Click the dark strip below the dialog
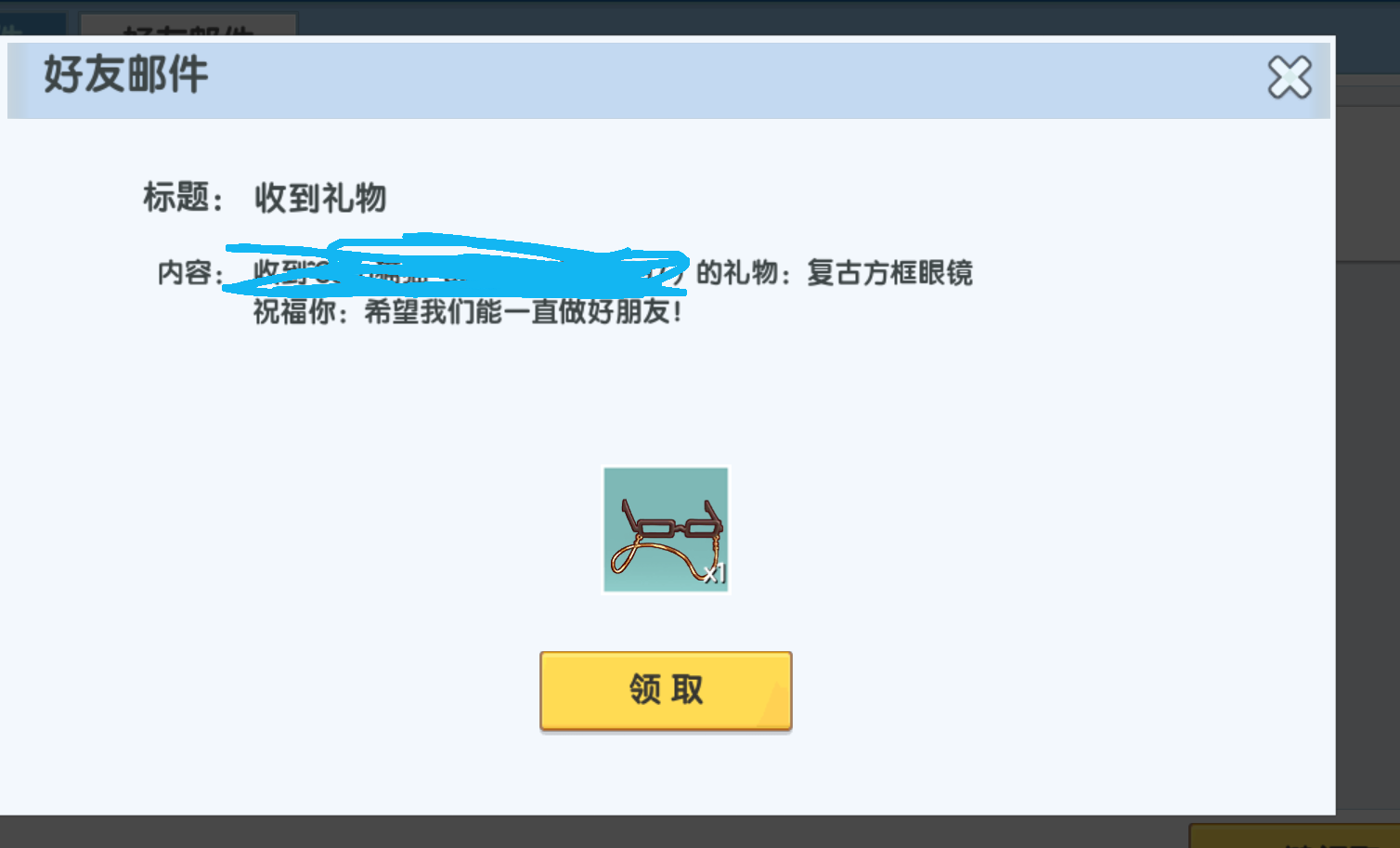The height and width of the screenshot is (848, 1400). (x=594, y=832)
